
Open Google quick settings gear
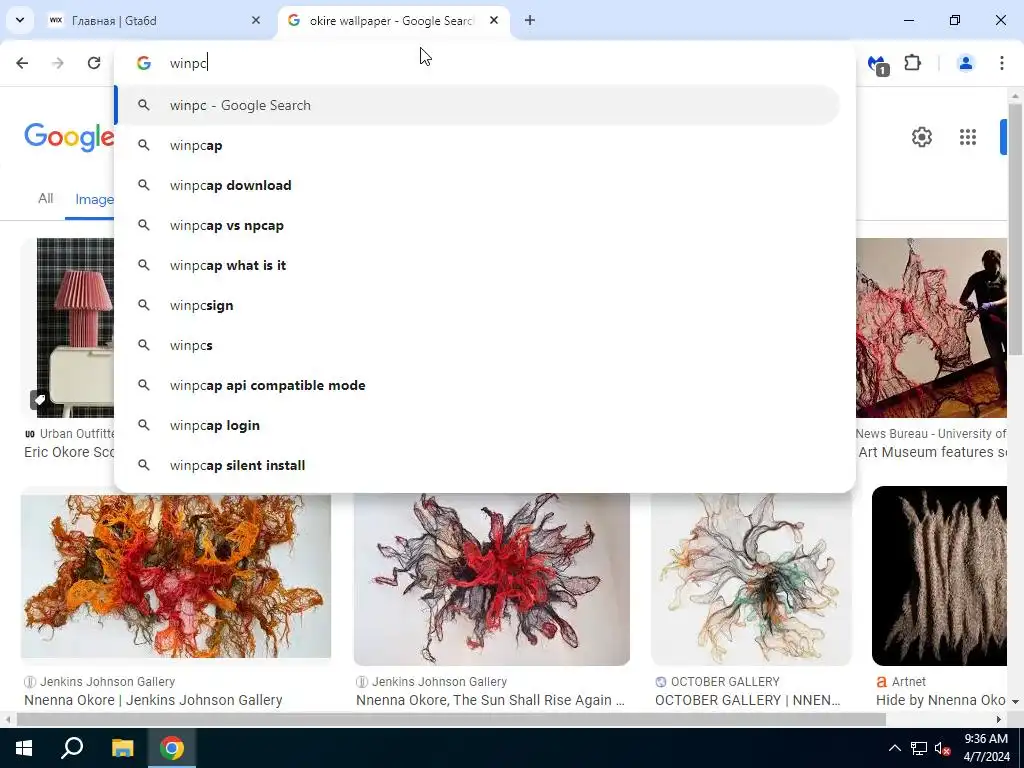[921, 137]
